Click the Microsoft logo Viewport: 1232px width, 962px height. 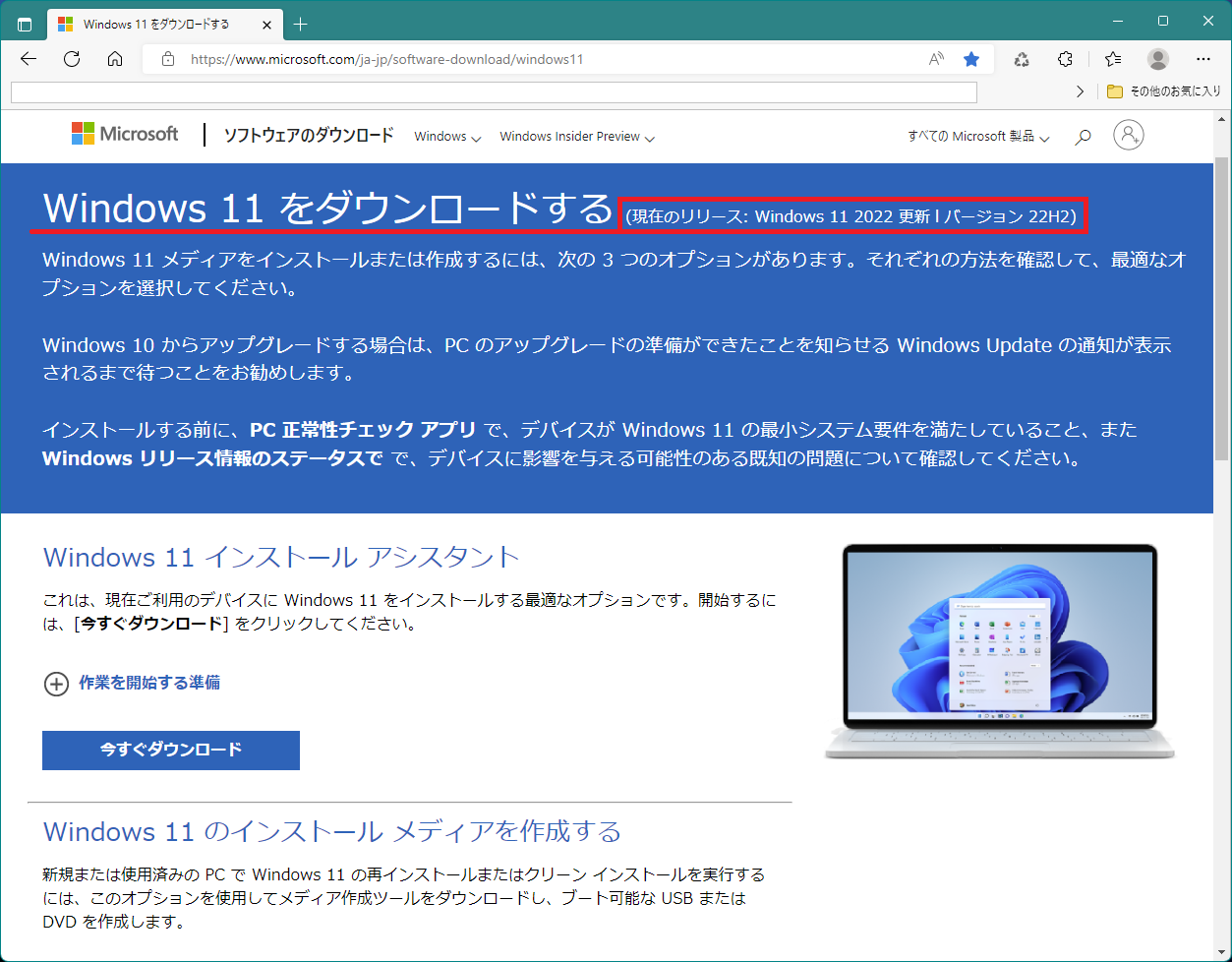124,134
